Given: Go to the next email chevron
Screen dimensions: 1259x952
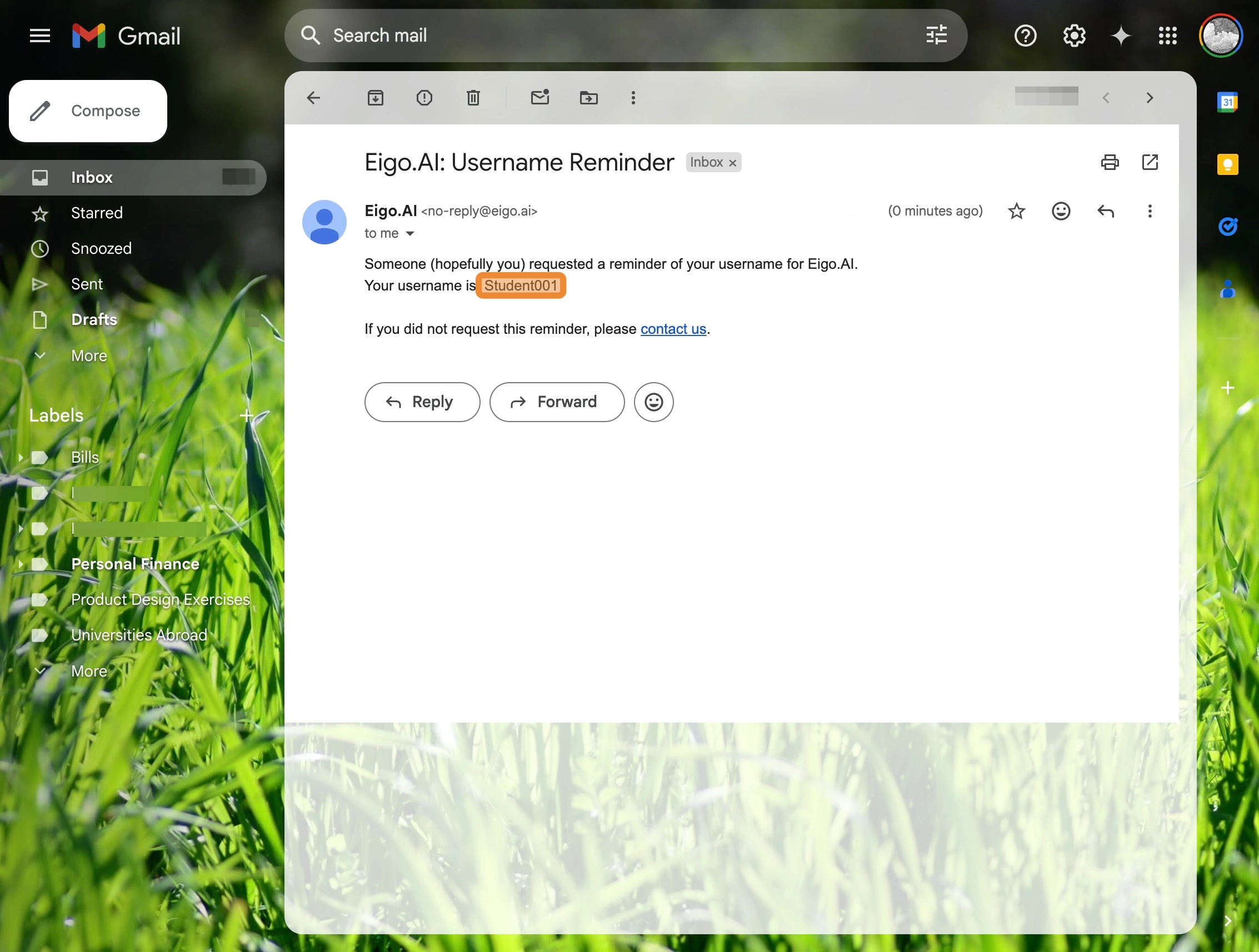Looking at the screenshot, I should (x=1149, y=98).
